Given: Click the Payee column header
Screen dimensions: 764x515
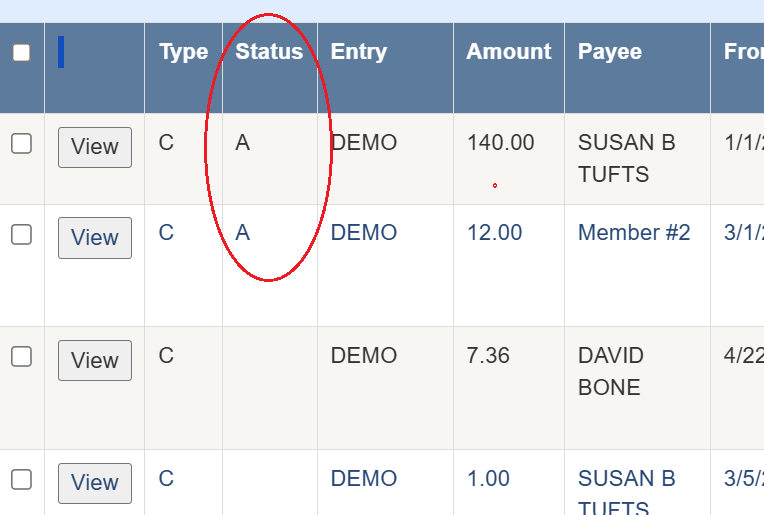Looking at the screenshot, I should click(x=609, y=52).
